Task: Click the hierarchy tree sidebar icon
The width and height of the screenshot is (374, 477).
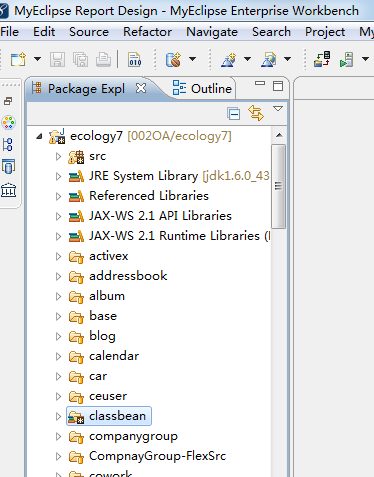Action: point(8,145)
